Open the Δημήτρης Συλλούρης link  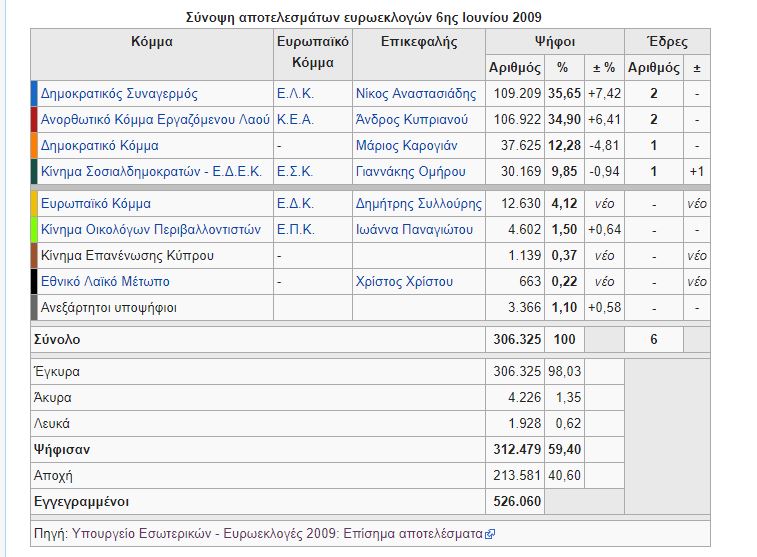[x=418, y=204]
